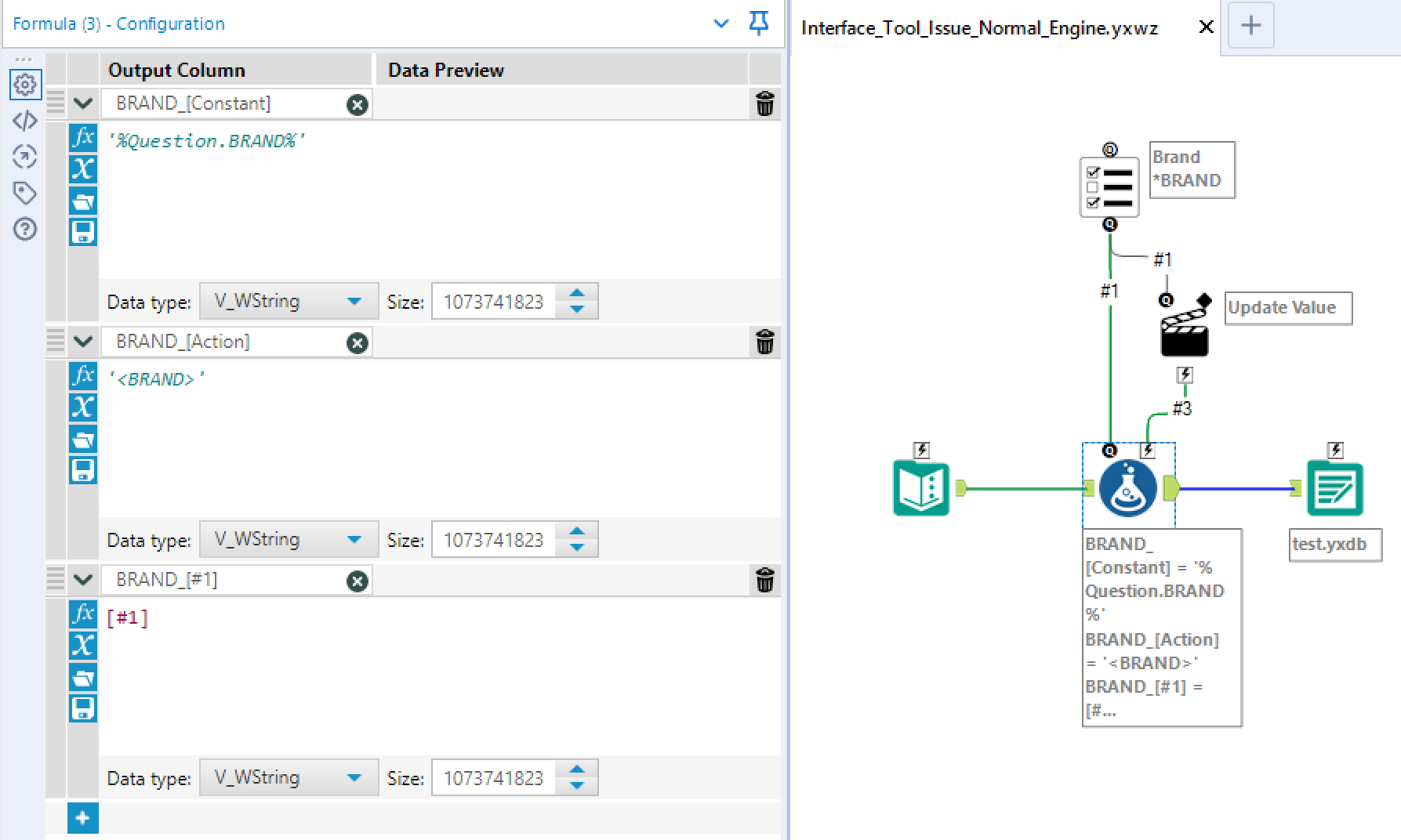Select the macro tool with beaker icon
1401x840 pixels.
[x=1127, y=487]
